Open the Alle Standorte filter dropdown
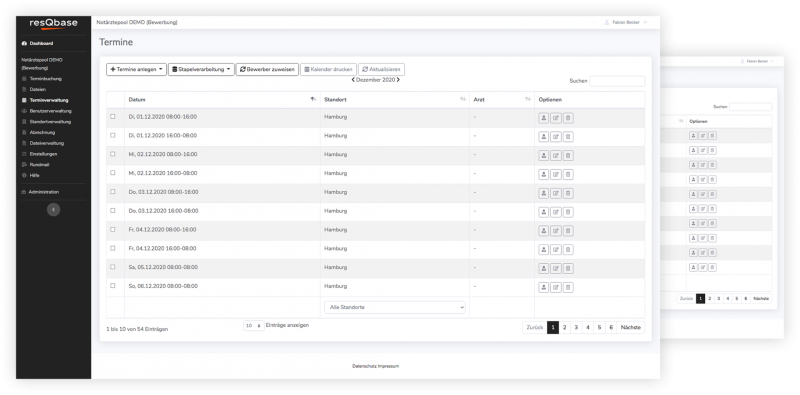The image size is (800, 395). (395, 307)
